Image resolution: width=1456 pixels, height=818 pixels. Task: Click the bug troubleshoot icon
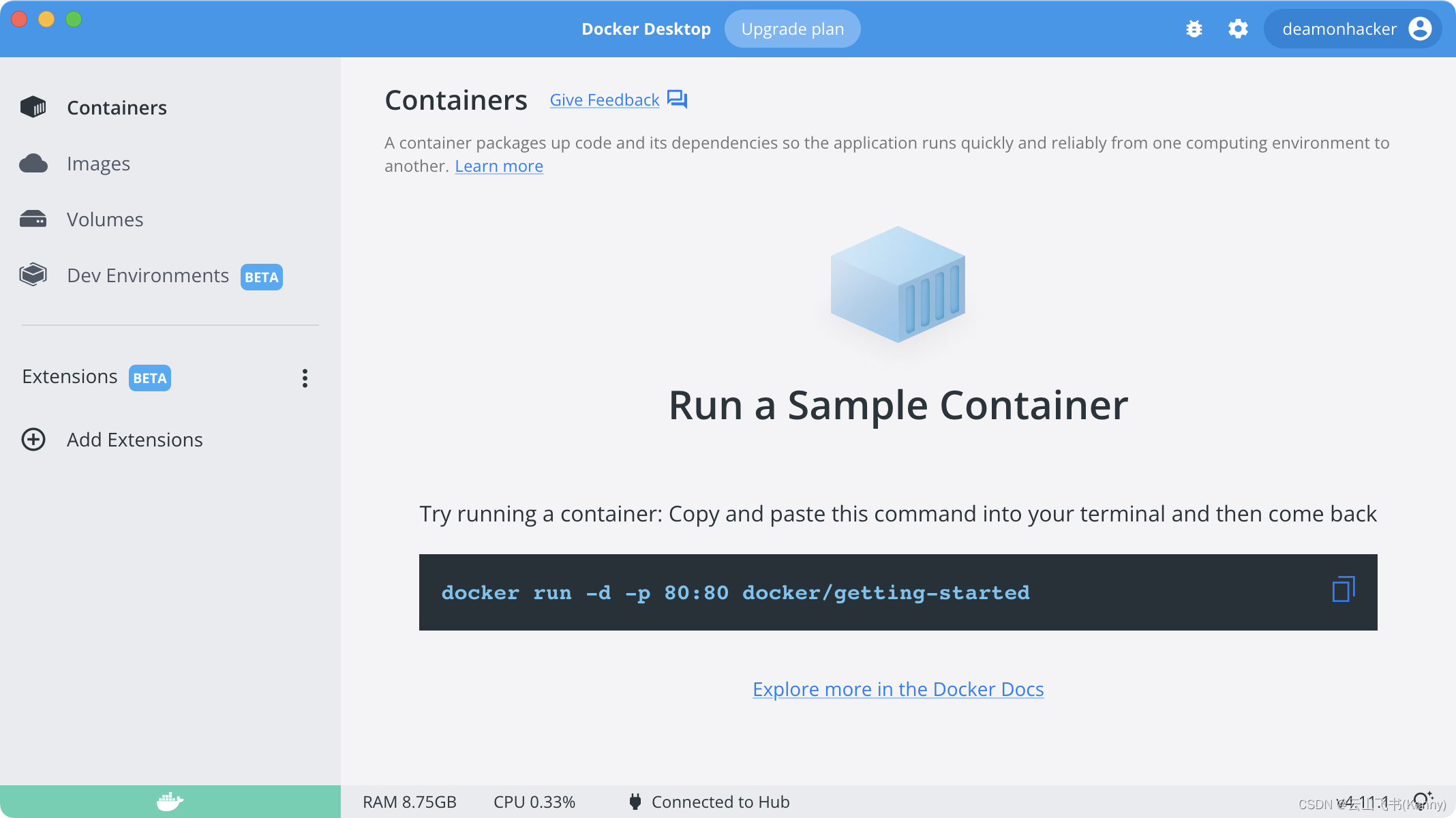(1194, 29)
